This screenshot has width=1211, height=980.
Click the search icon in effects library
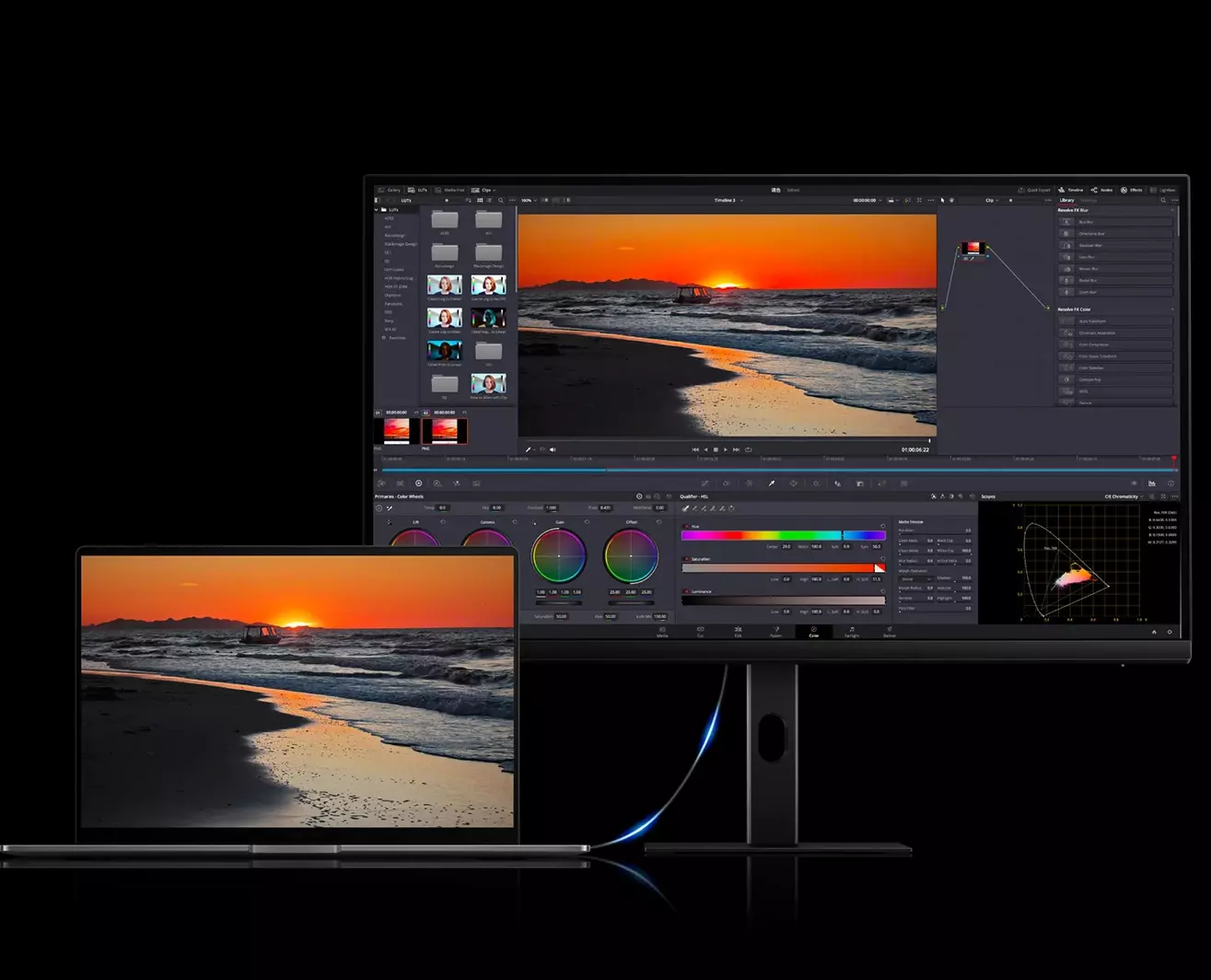click(1163, 200)
